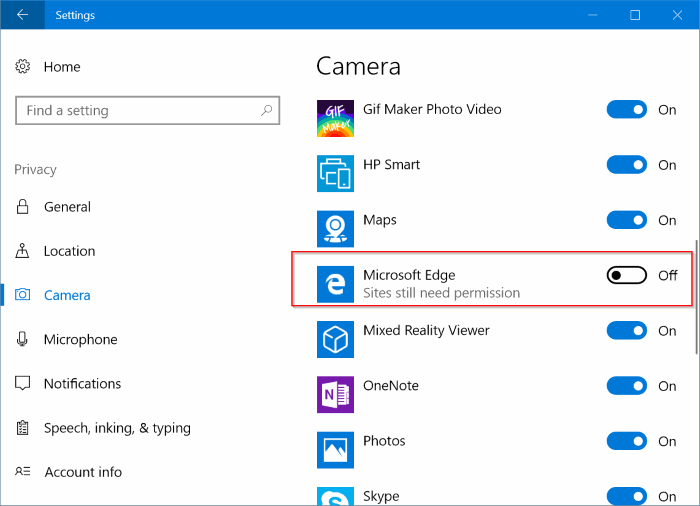This screenshot has height=506, width=700.
Task: Click the Microsoft Edge app icon
Action: [x=335, y=284]
